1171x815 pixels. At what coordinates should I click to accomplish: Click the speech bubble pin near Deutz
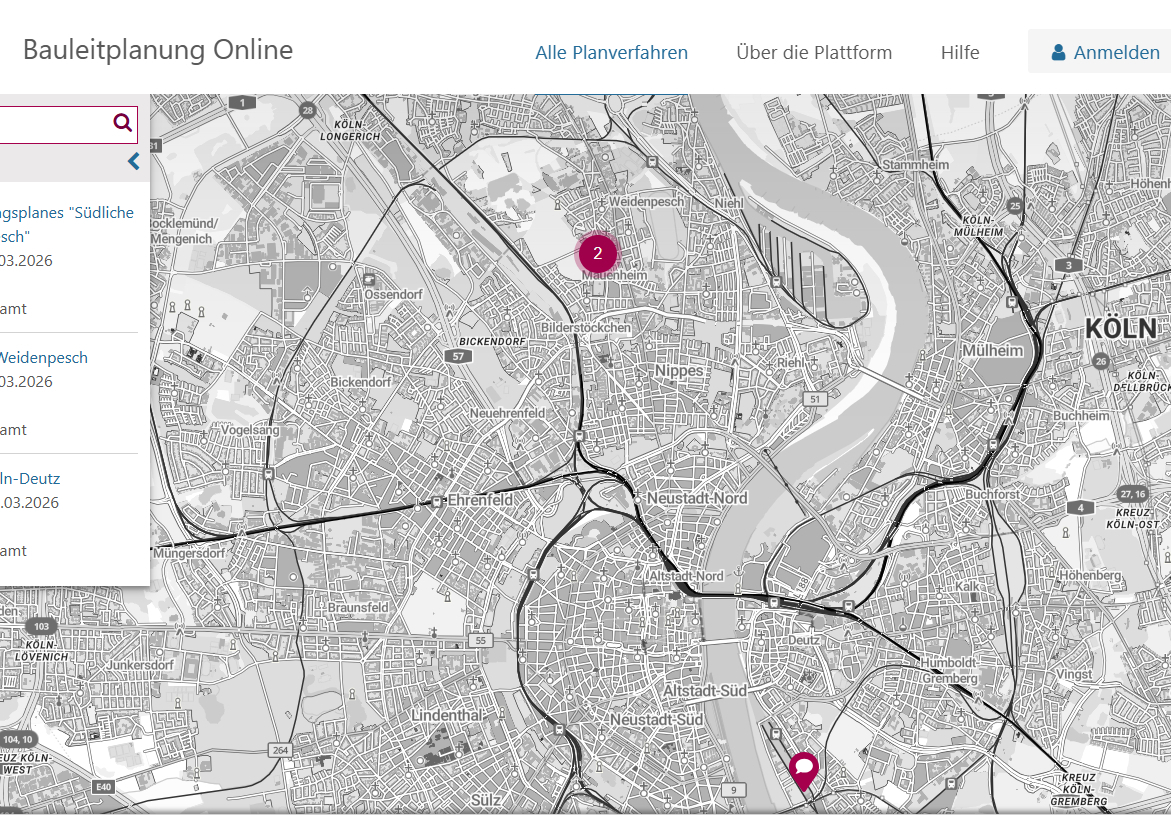click(803, 769)
